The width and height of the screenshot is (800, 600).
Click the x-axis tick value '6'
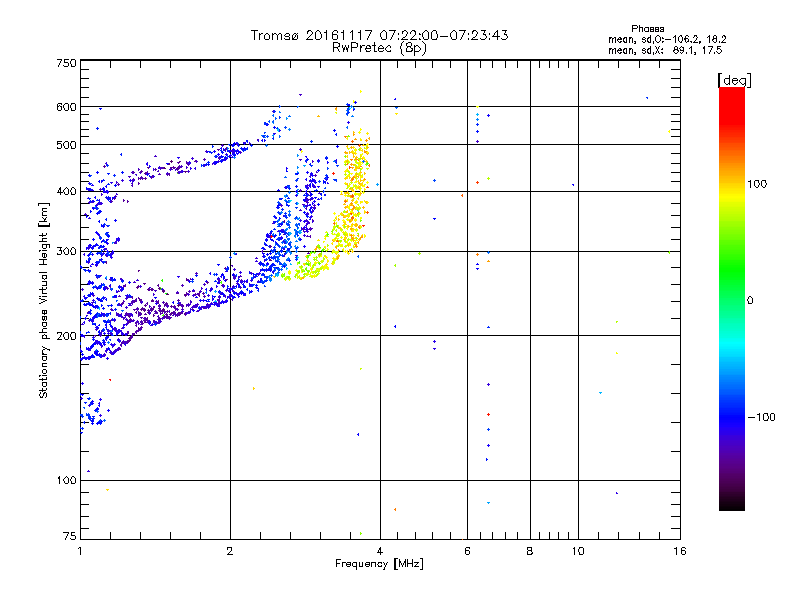click(x=467, y=551)
